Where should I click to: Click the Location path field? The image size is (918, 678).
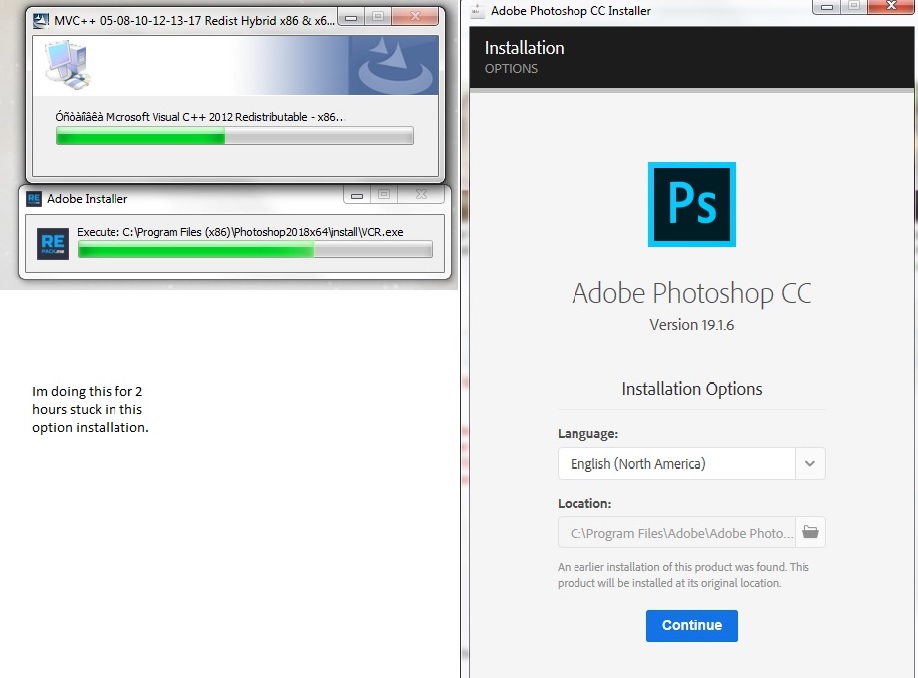pos(677,532)
